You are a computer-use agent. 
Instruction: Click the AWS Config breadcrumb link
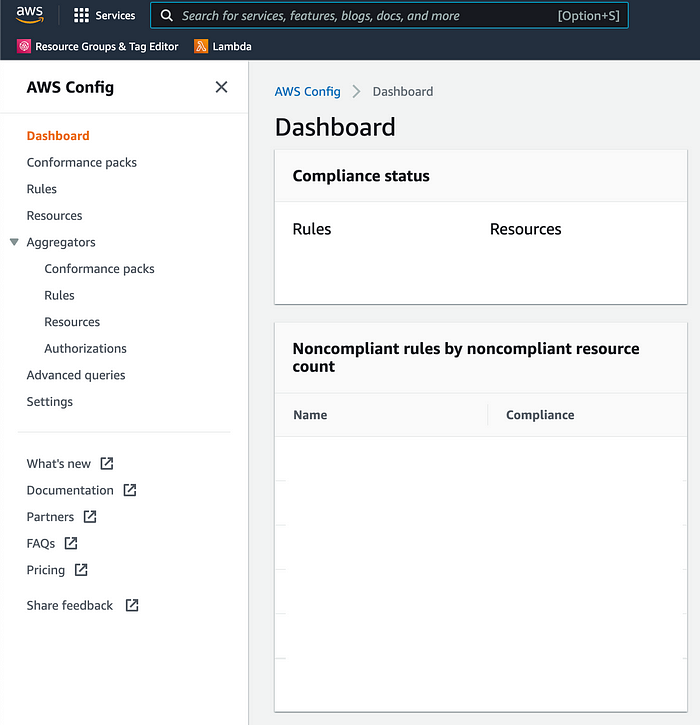(x=307, y=92)
